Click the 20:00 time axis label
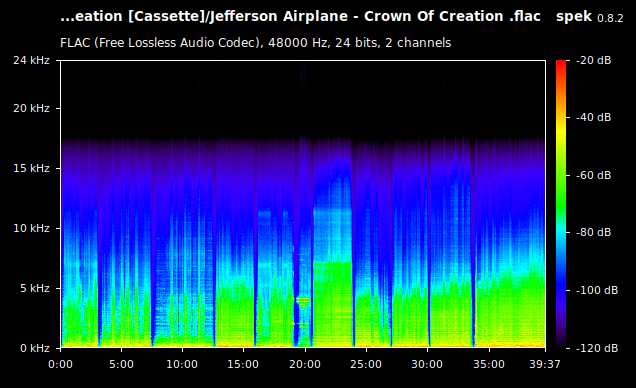Screen dimensions: 636x388 point(305,364)
